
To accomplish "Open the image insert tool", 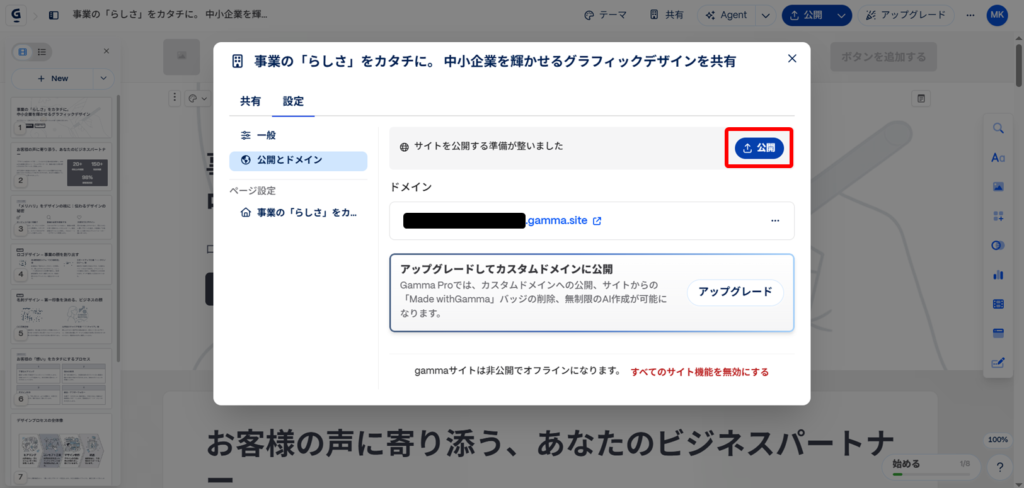I will tap(997, 187).
